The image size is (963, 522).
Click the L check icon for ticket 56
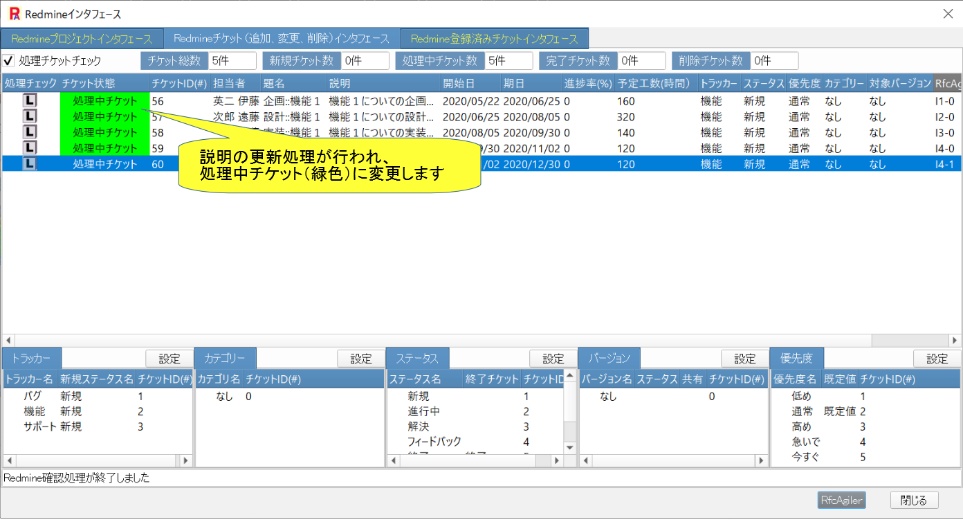29,101
